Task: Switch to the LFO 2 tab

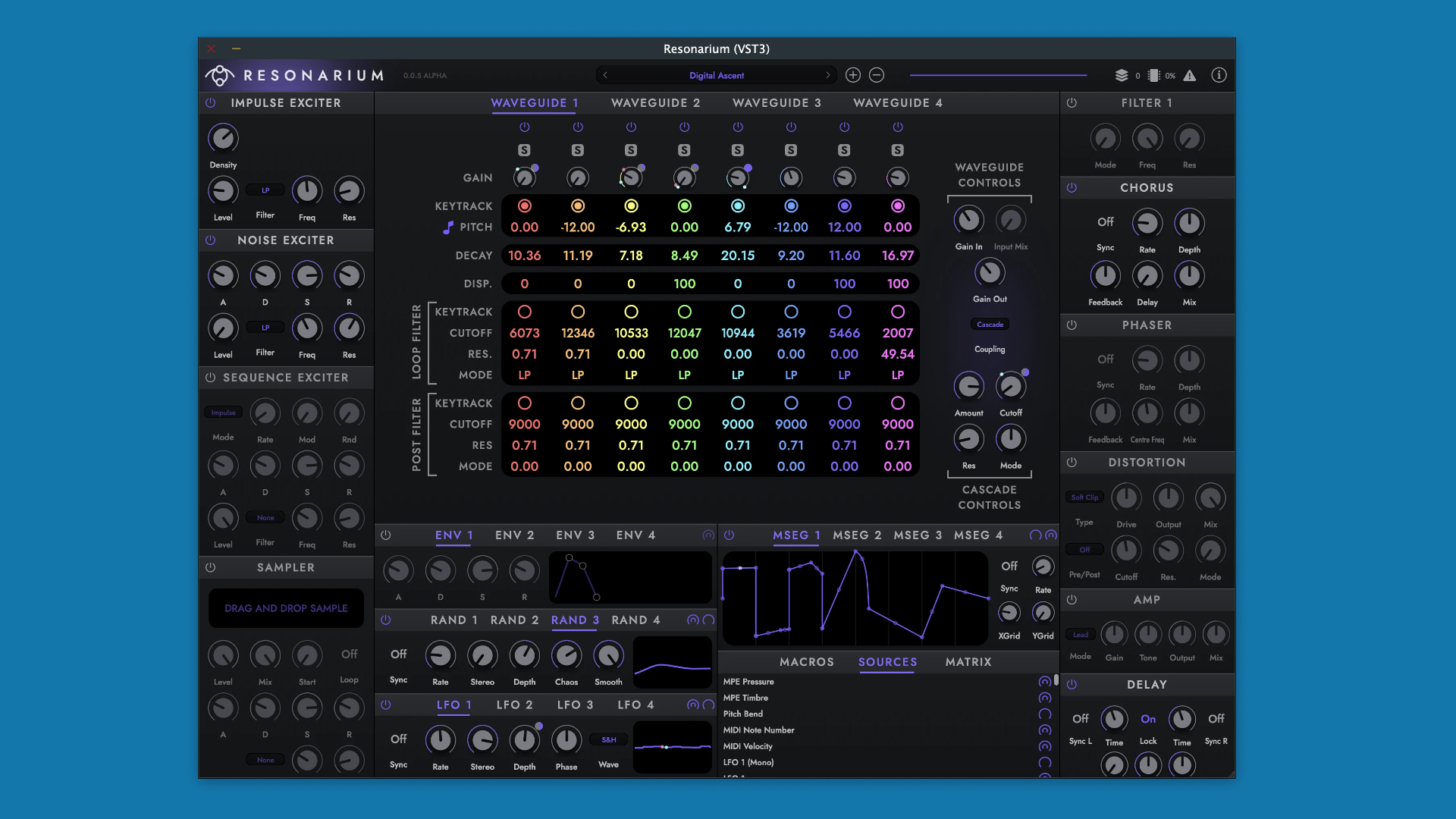Action: click(514, 705)
